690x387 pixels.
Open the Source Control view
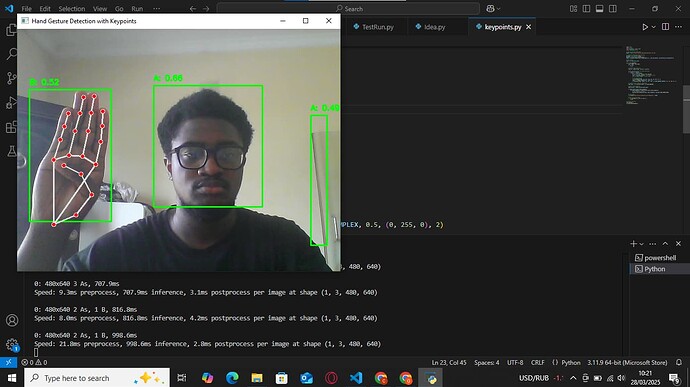(11, 78)
